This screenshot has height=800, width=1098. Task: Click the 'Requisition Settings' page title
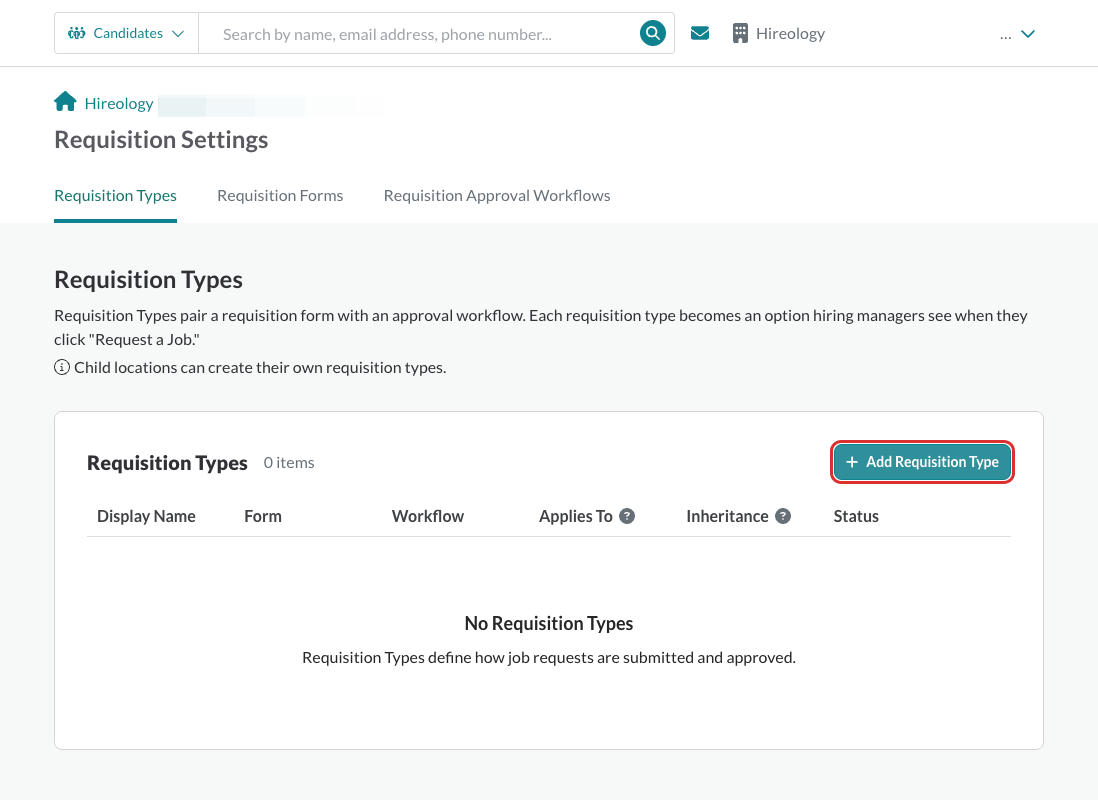tap(161, 140)
